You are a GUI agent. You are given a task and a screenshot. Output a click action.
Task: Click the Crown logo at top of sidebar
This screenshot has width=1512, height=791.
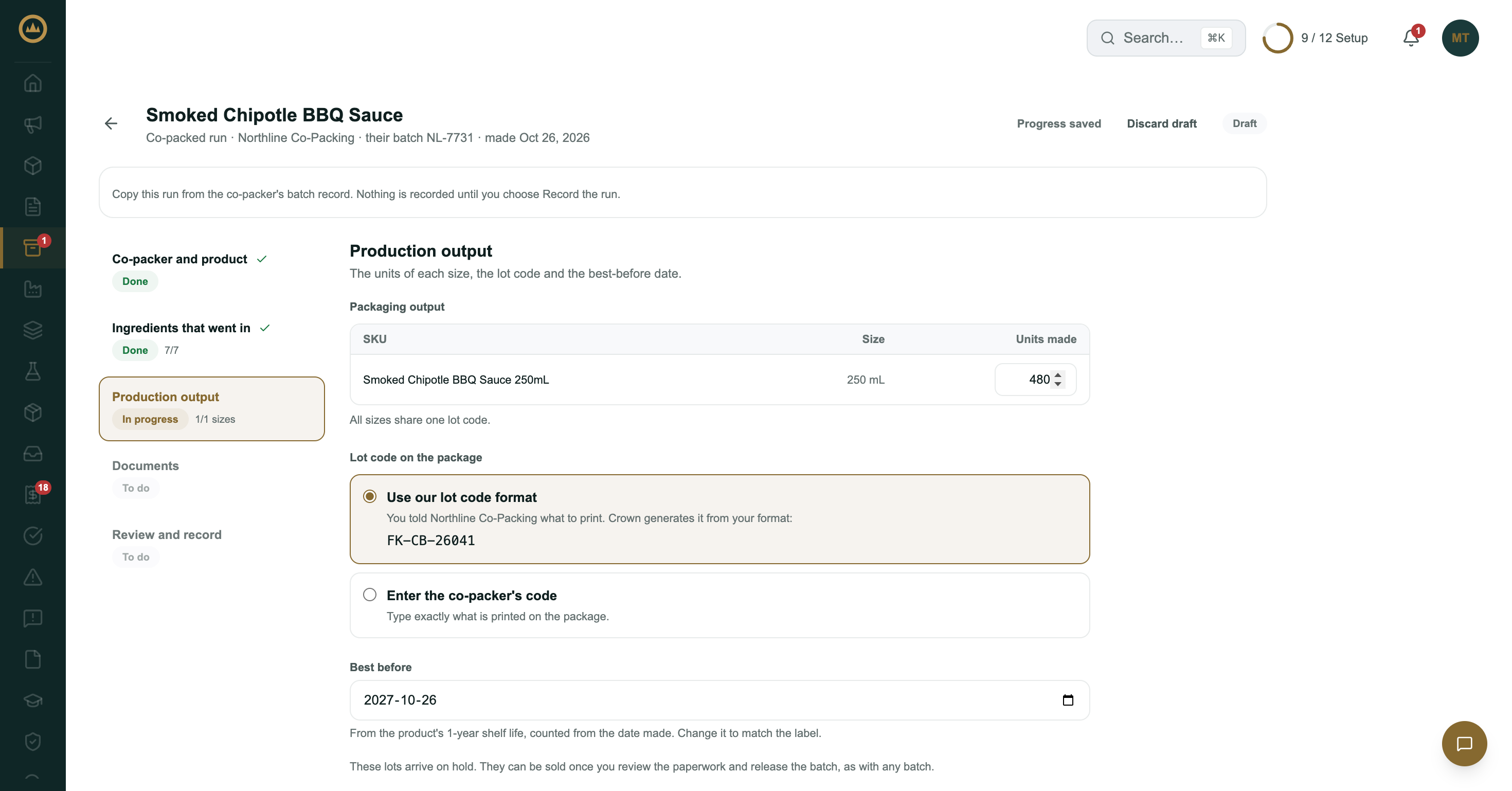tap(33, 29)
